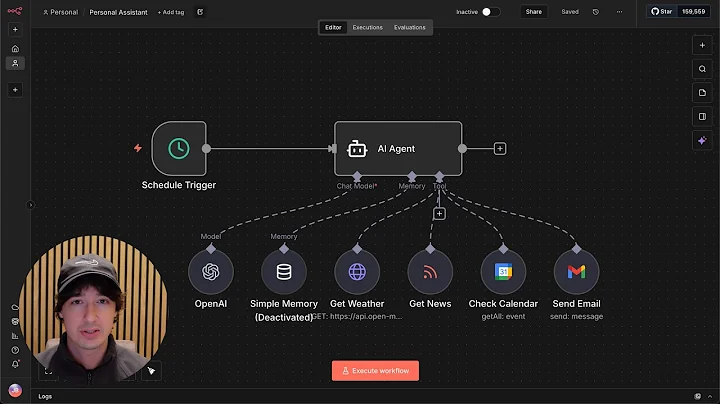Click the plus button after the AI Agent
This screenshot has height=404, width=720.
[500, 149]
